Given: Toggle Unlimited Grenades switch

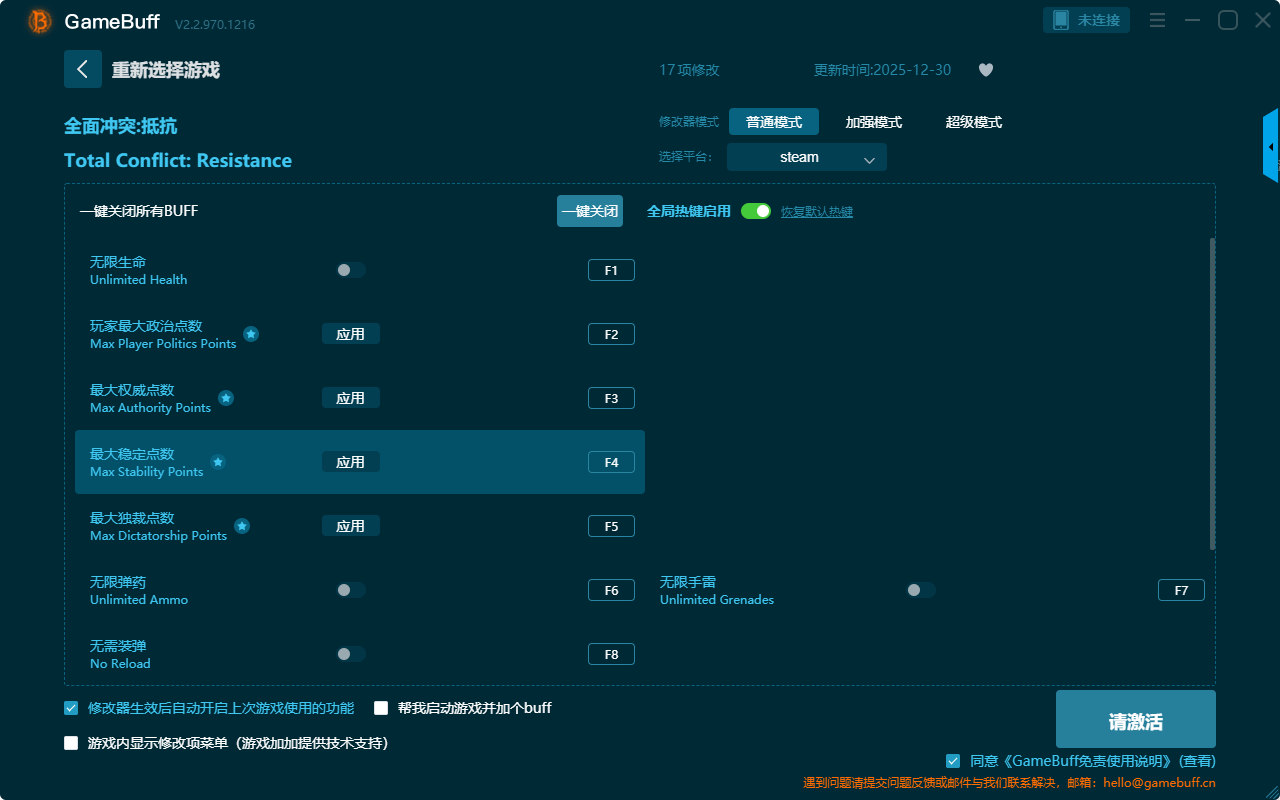Looking at the screenshot, I should (921, 590).
